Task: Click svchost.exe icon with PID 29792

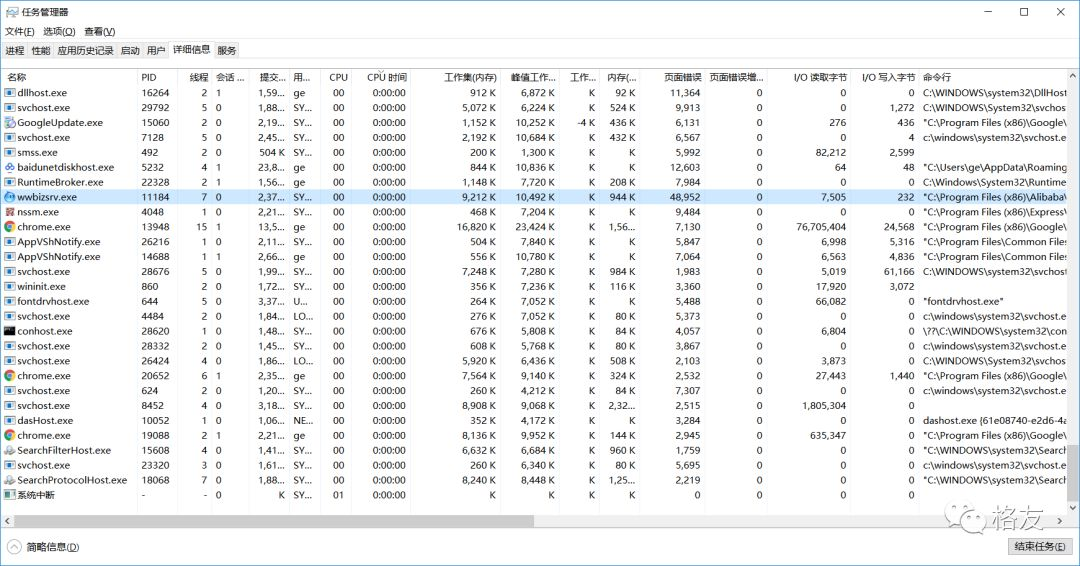Action: [10, 108]
